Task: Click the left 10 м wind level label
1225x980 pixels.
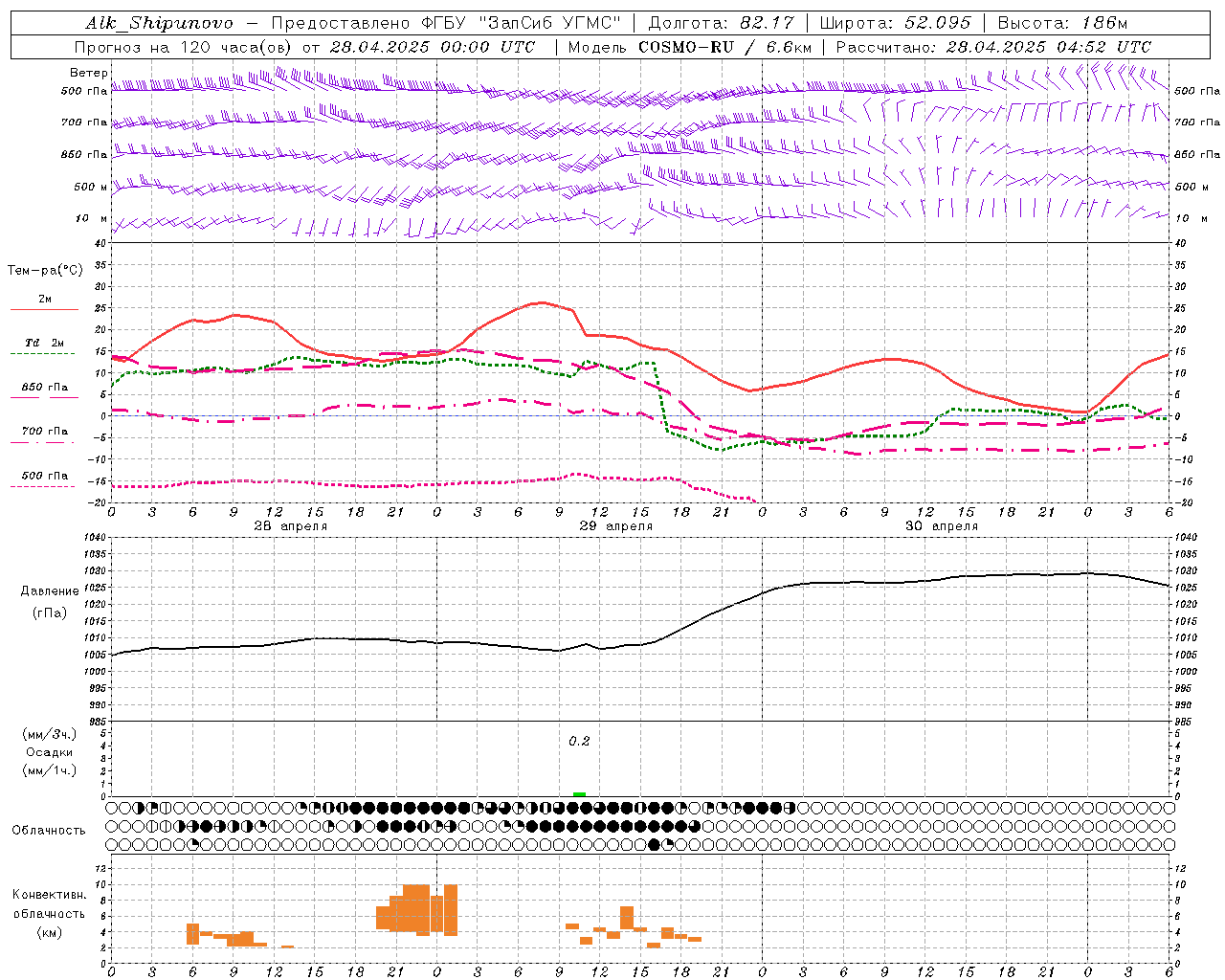Action: [x=91, y=218]
